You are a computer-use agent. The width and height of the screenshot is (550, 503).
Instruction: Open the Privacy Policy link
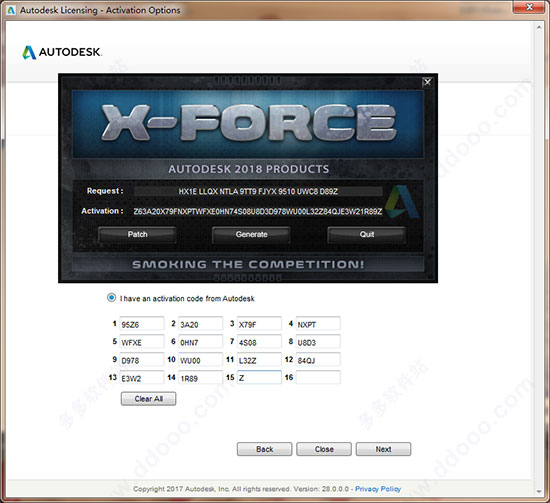point(378,489)
